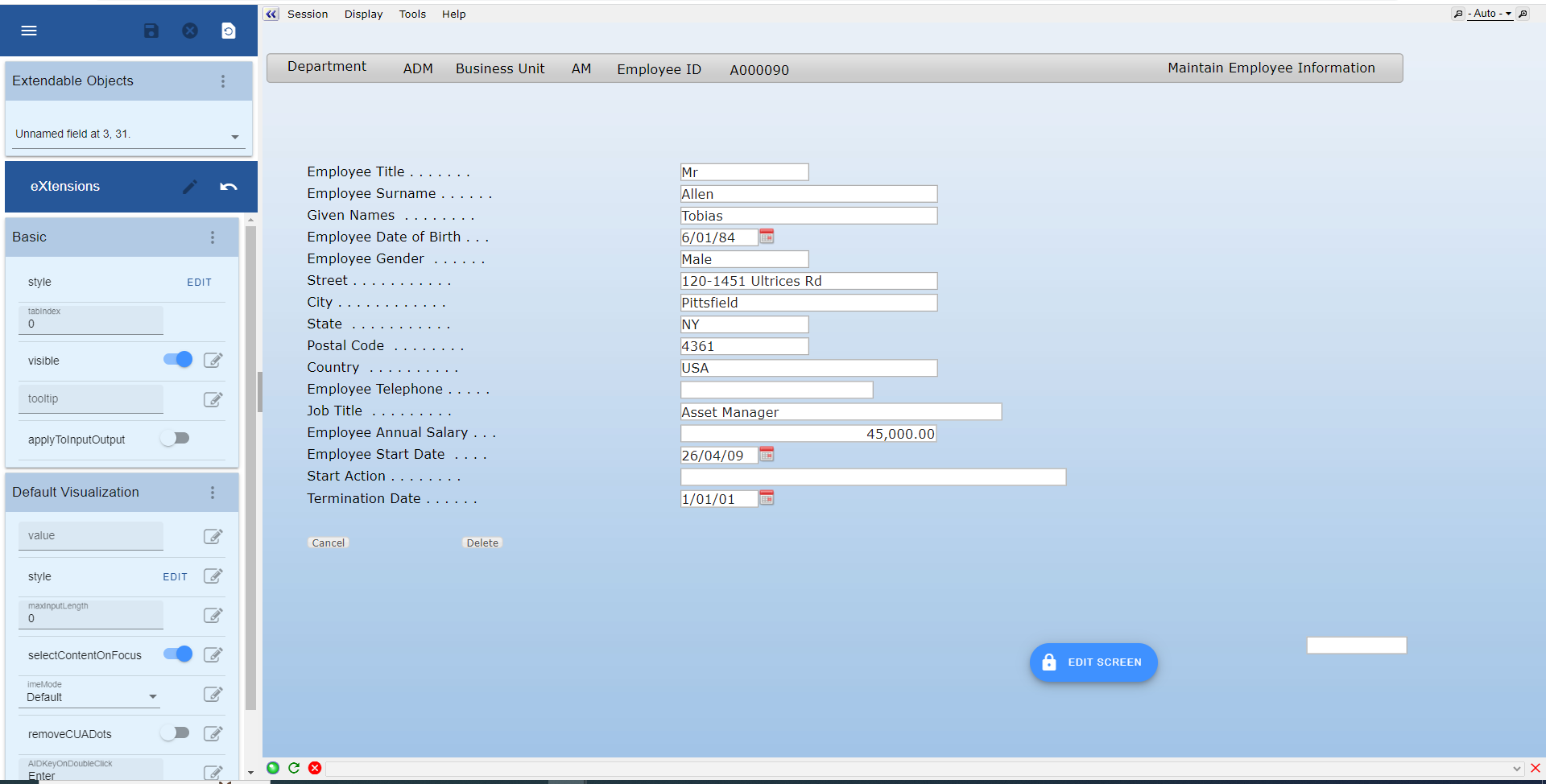Toggle the selectContentOnFocus switch
This screenshot has height=784, width=1546.
pyautogui.click(x=178, y=654)
